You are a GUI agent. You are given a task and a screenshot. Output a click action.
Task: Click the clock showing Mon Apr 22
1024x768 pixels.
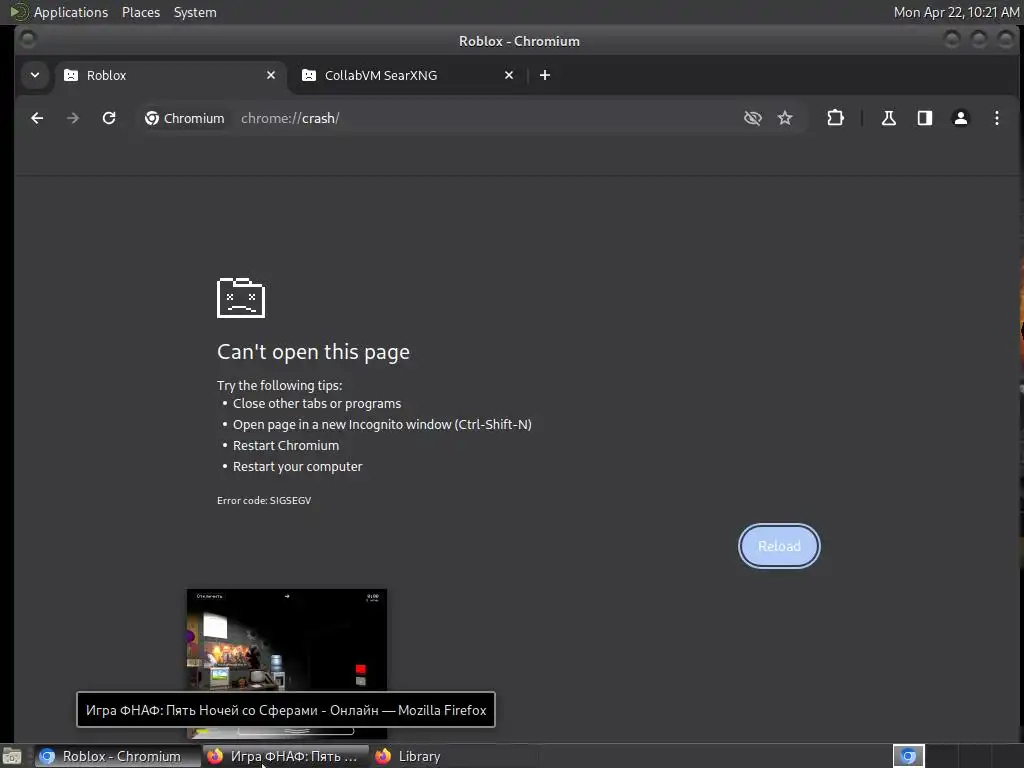(x=956, y=12)
